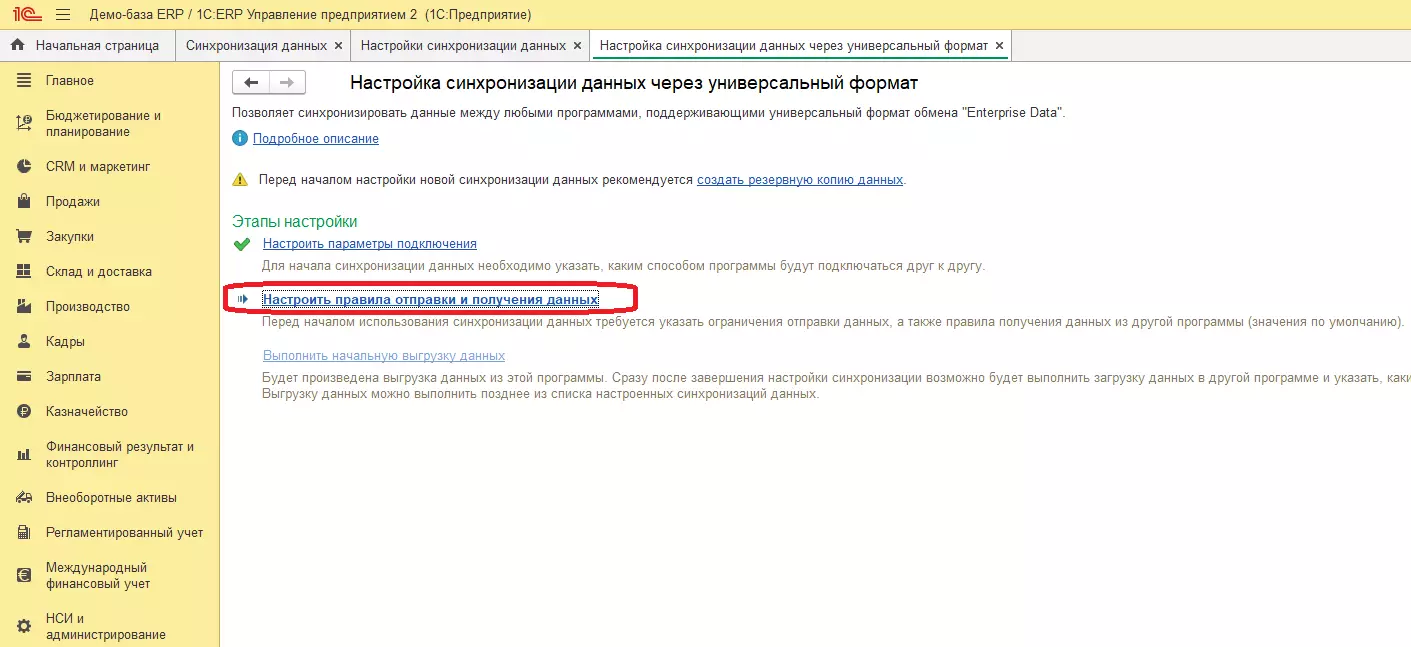The image size is (1411, 647).
Task: Click the Бюджетирование и планирование icon
Action: pyautogui.click(x=25, y=124)
